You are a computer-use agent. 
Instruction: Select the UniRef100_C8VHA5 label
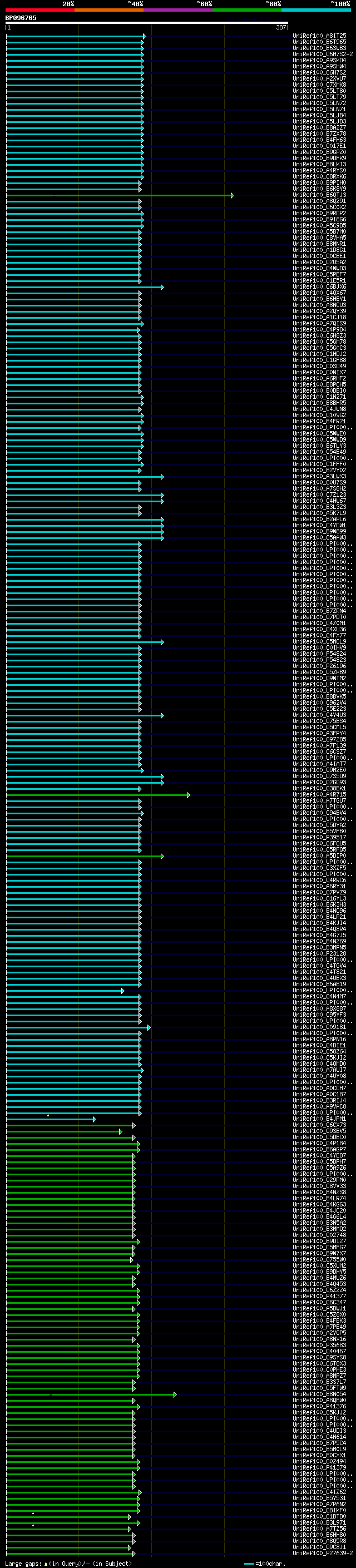319,238
